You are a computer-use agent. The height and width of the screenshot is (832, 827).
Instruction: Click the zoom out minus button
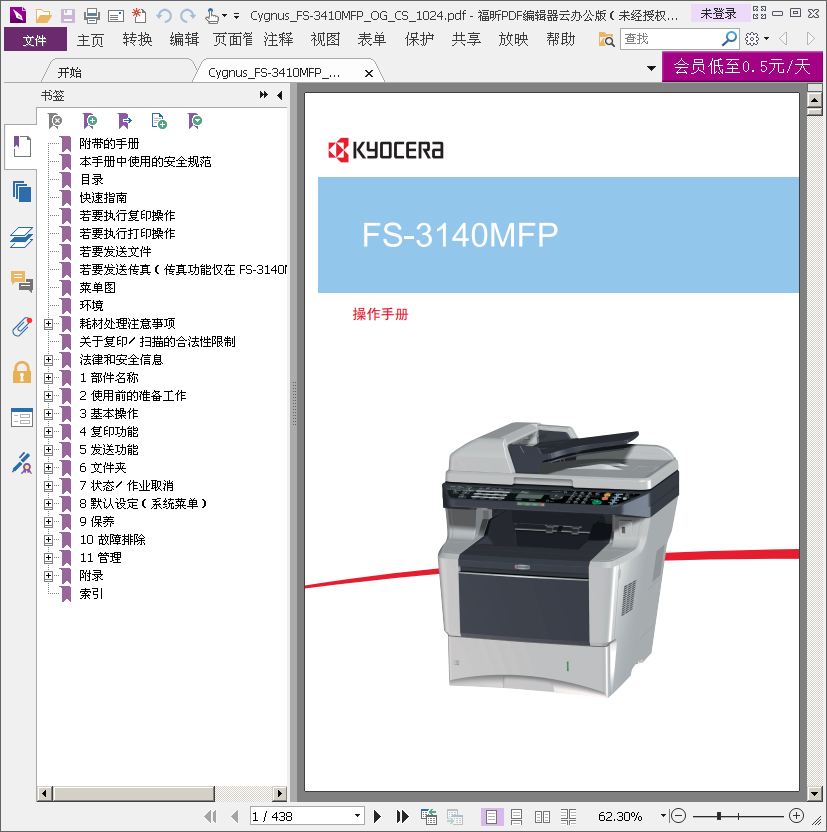[678, 816]
